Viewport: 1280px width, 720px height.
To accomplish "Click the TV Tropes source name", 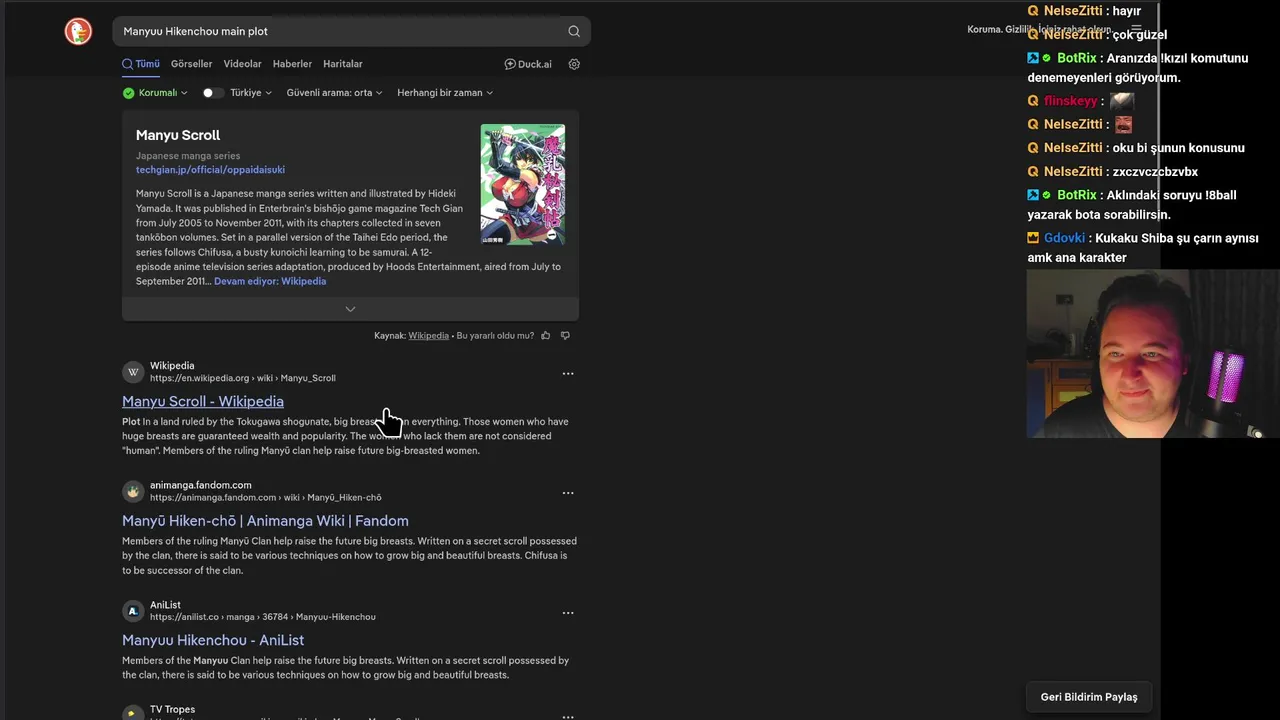I will (172, 709).
